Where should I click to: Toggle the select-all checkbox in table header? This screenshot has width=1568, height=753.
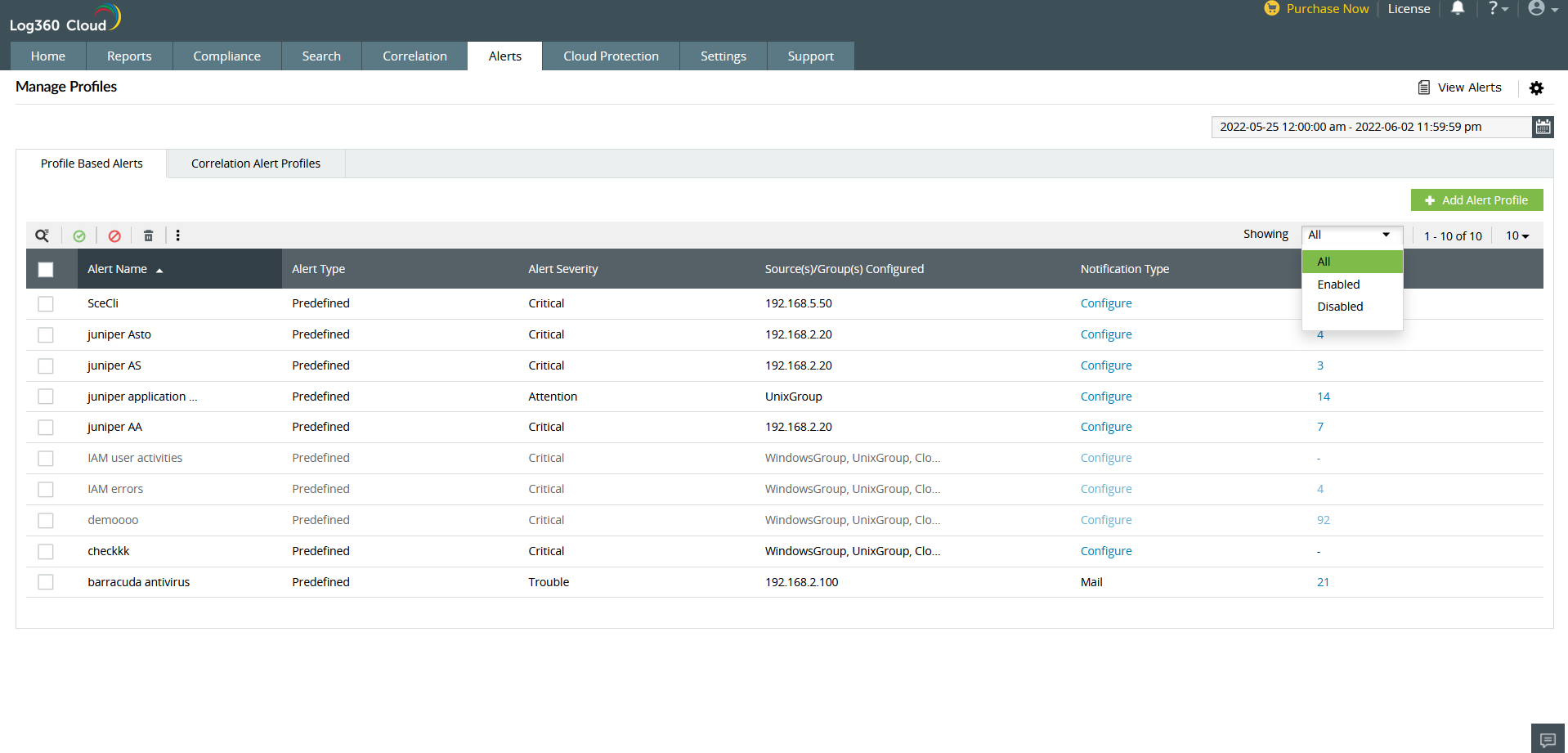pos(46,269)
